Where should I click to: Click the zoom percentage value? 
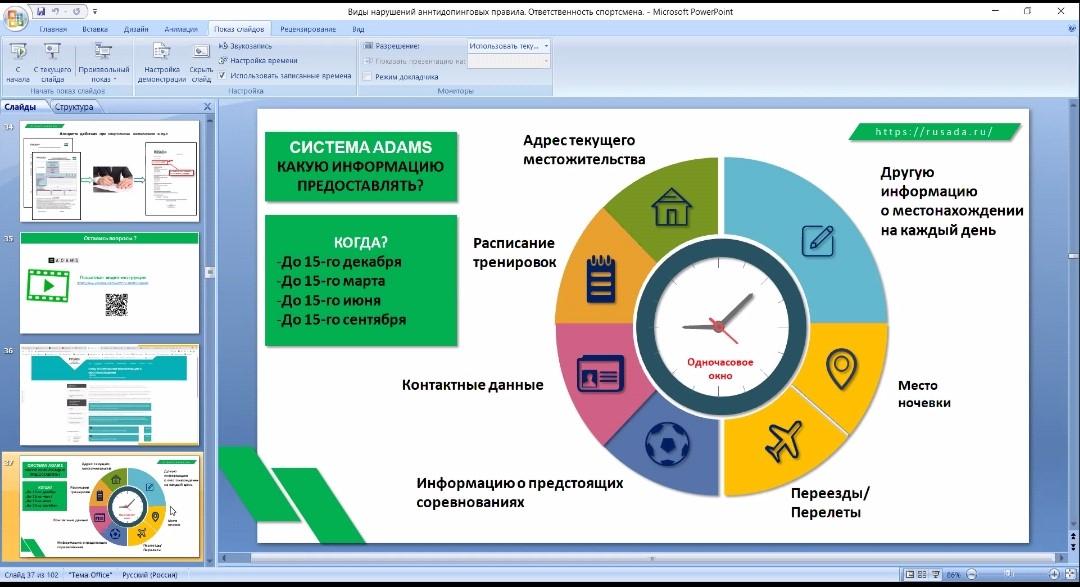click(953, 575)
